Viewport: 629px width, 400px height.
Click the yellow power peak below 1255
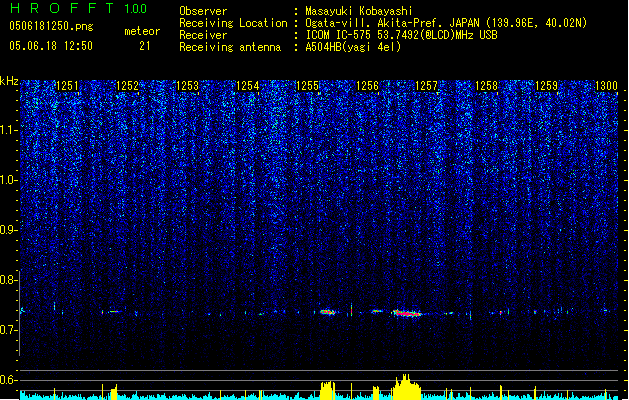[327, 390]
